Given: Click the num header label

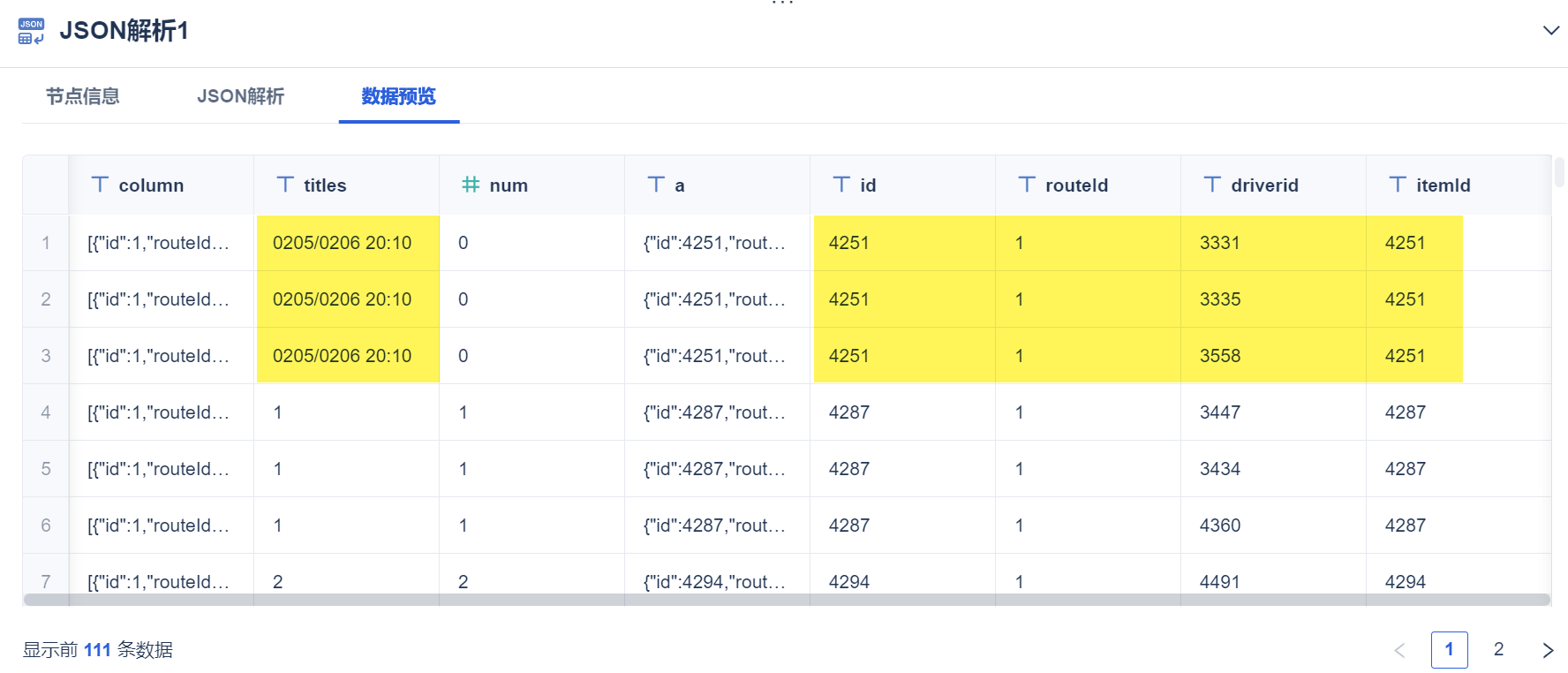Looking at the screenshot, I should 509,185.
